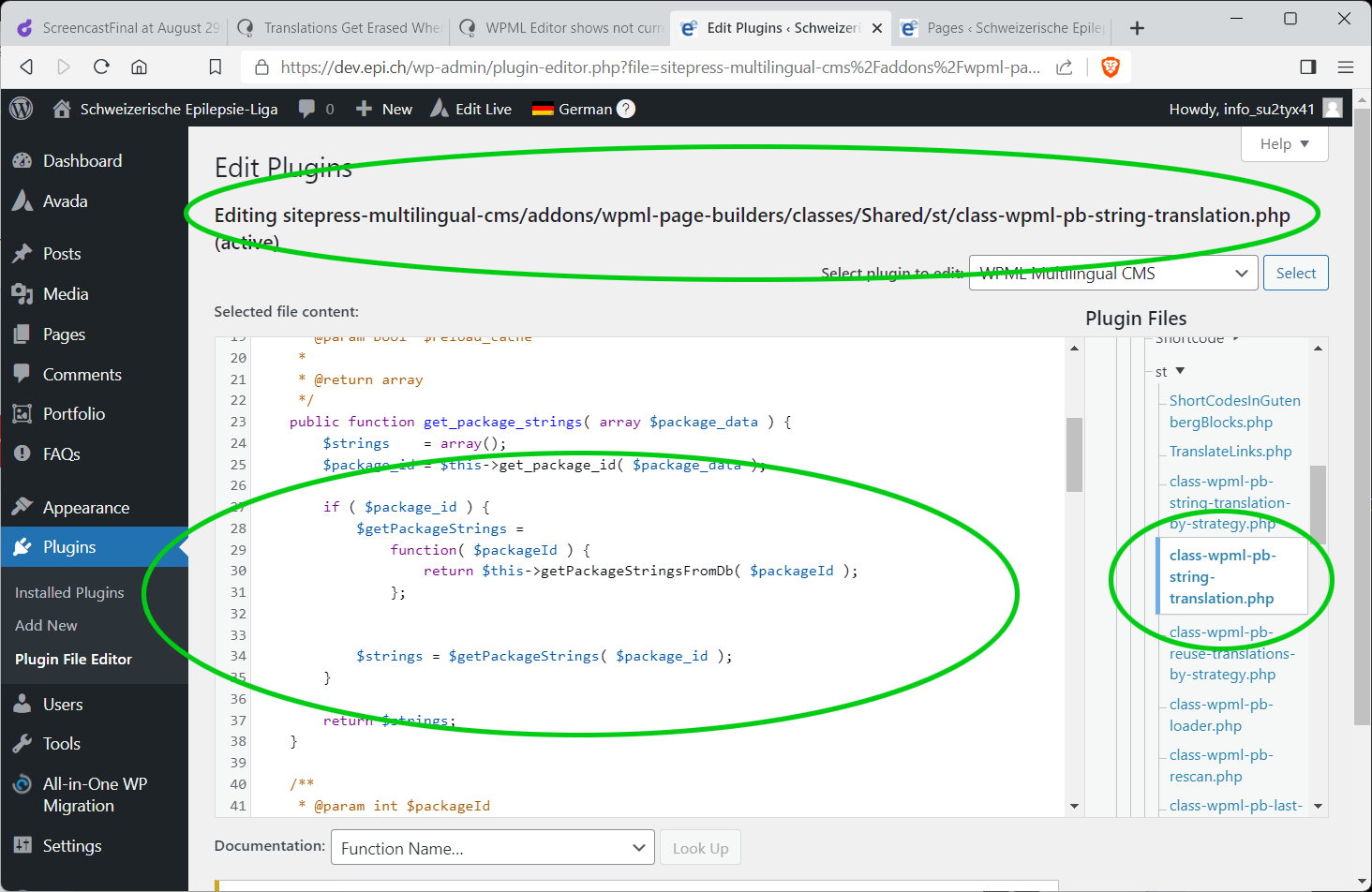This screenshot has height=892, width=1372.
Task: Visit the Schweizerische Epilepsie-Liga site link
Action: tap(166, 109)
